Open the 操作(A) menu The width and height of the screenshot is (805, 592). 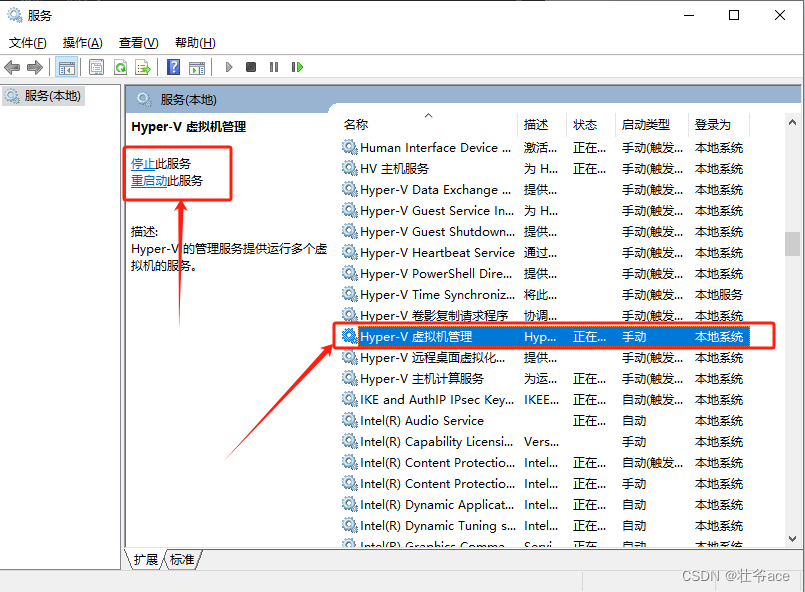pos(83,43)
